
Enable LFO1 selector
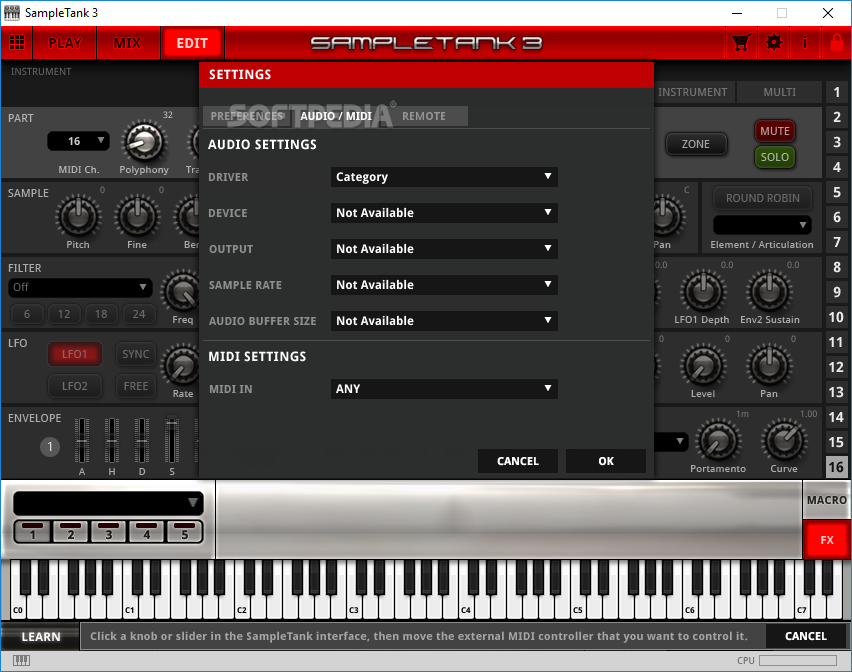tap(74, 354)
